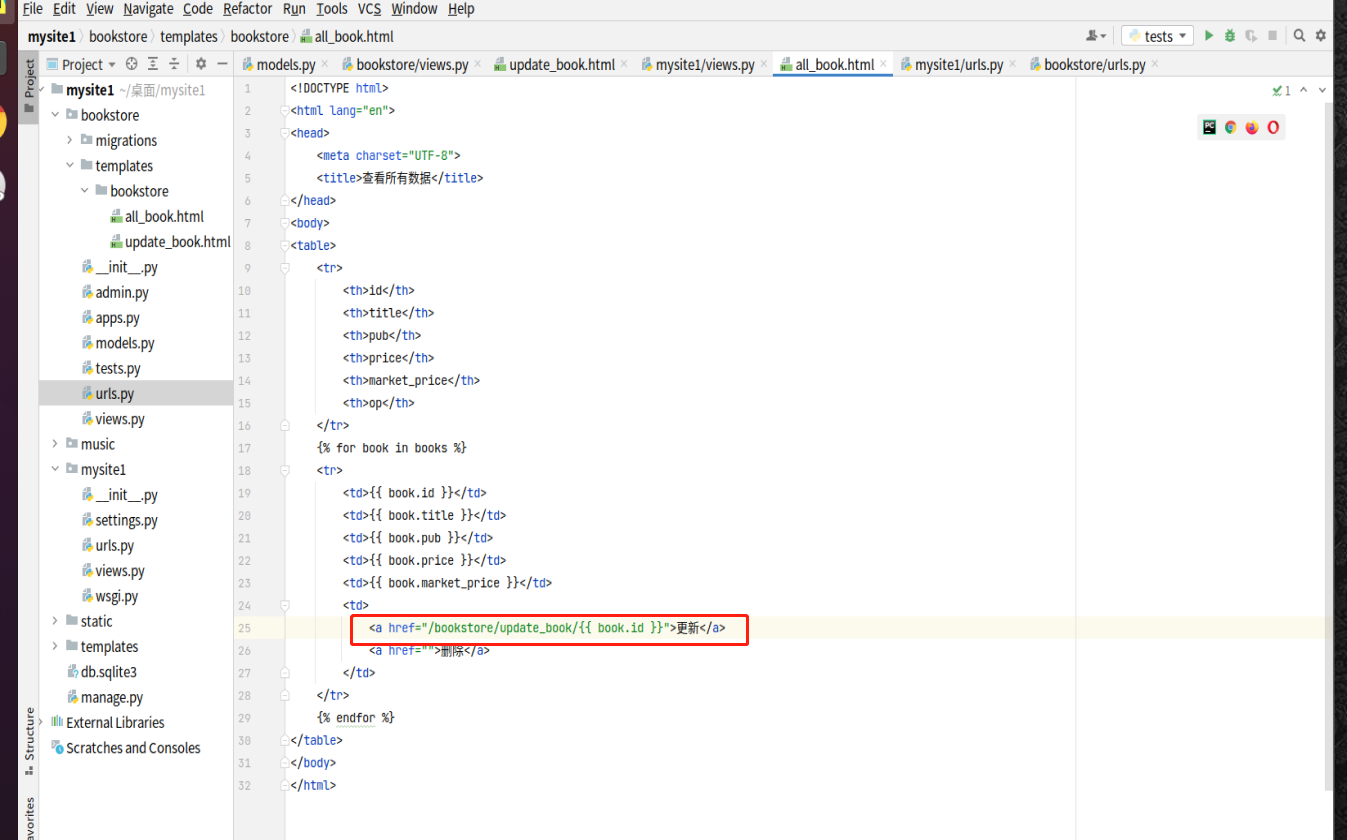Toggle Structure side tool window tab
This screenshot has width=1347, height=840.
tap(30, 741)
